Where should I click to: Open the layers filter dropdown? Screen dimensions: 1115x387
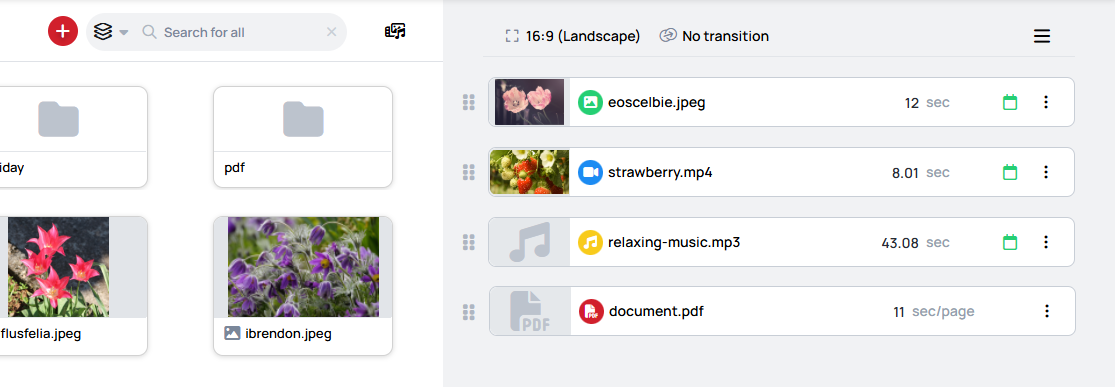click(x=111, y=32)
